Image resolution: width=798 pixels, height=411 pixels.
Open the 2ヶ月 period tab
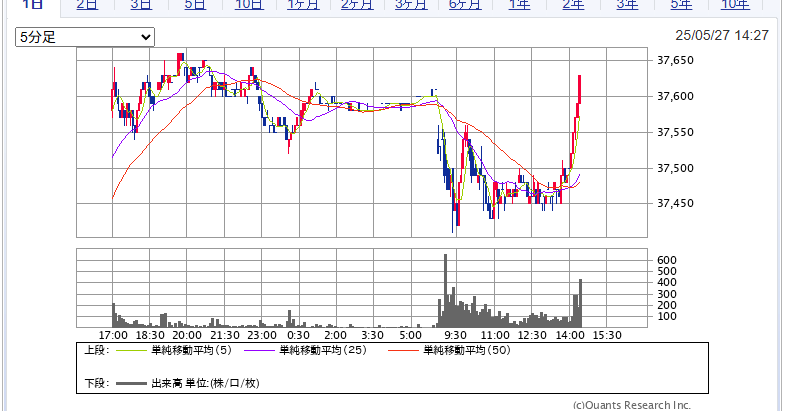(x=357, y=6)
